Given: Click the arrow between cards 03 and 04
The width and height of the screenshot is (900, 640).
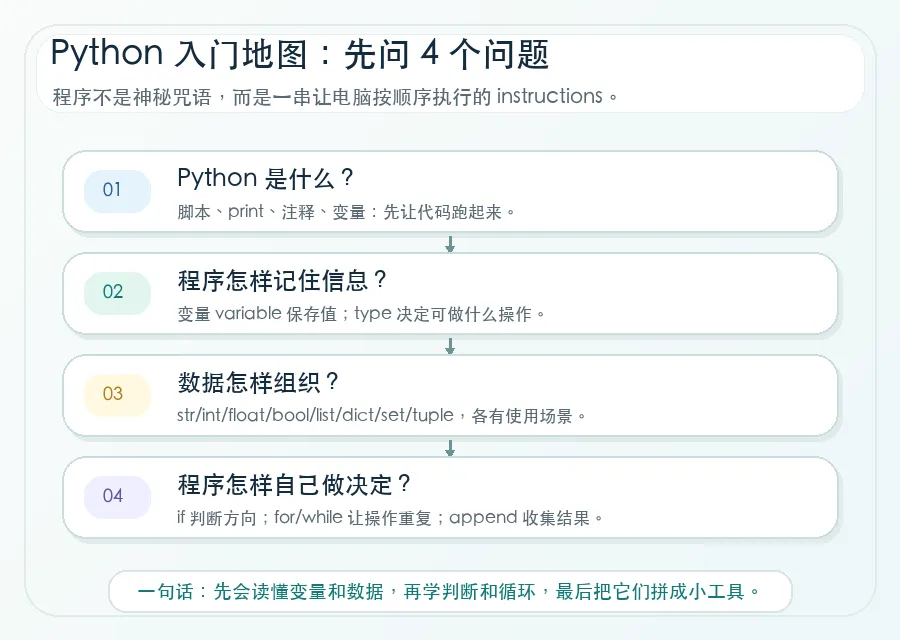Looking at the screenshot, I should pos(450,448).
